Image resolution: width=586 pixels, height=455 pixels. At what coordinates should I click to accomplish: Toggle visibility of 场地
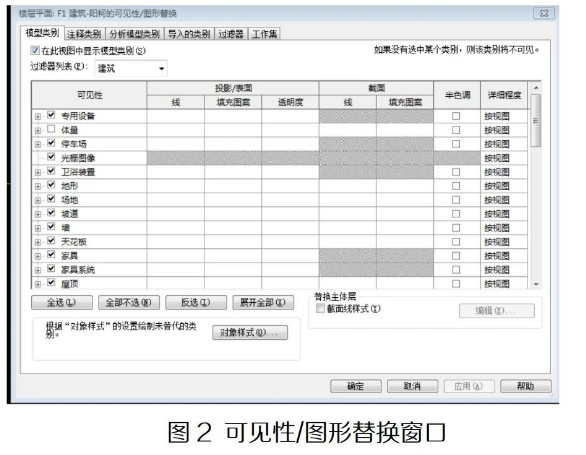pos(51,199)
